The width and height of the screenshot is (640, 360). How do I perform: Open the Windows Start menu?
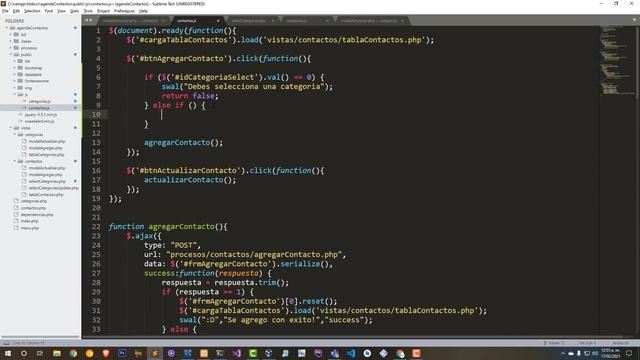(8, 353)
